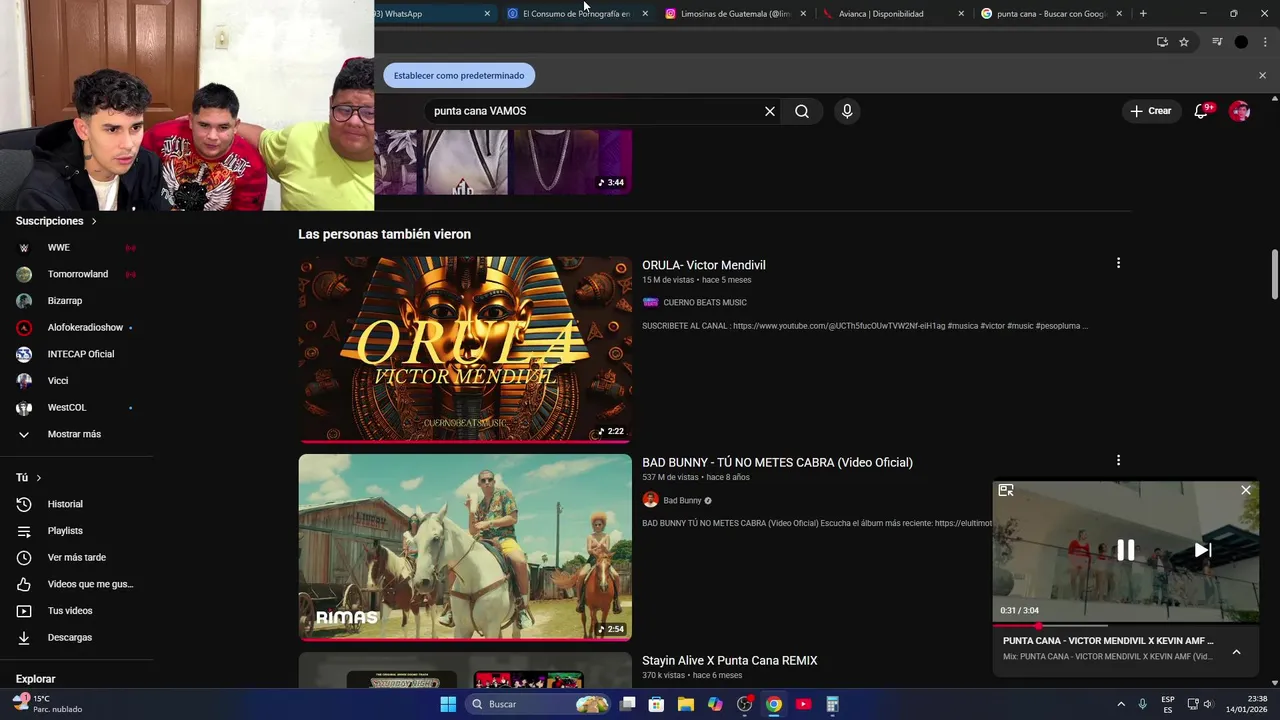Open the YouTube app in taskbar

click(x=803, y=704)
